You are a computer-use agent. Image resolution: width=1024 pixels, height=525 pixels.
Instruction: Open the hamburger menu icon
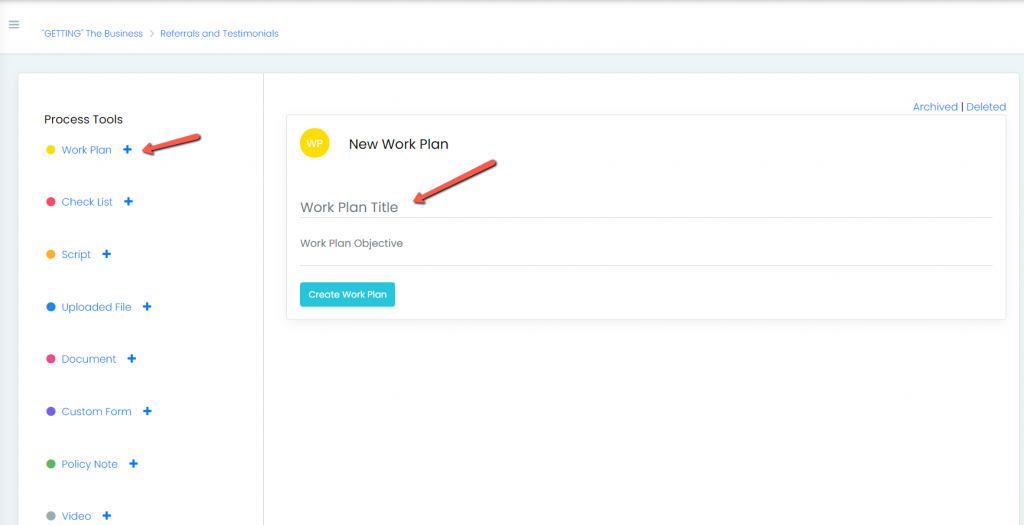14,25
